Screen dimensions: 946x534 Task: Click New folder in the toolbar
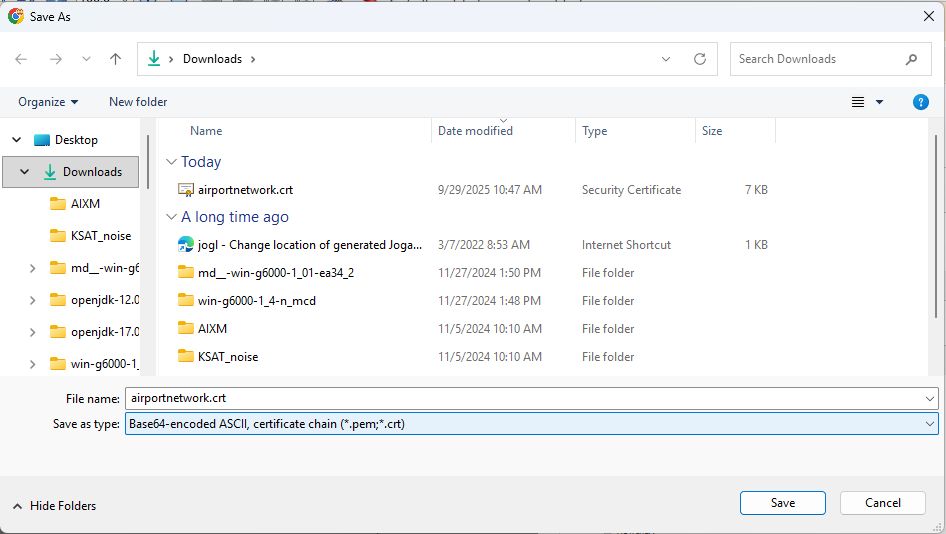click(x=138, y=102)
